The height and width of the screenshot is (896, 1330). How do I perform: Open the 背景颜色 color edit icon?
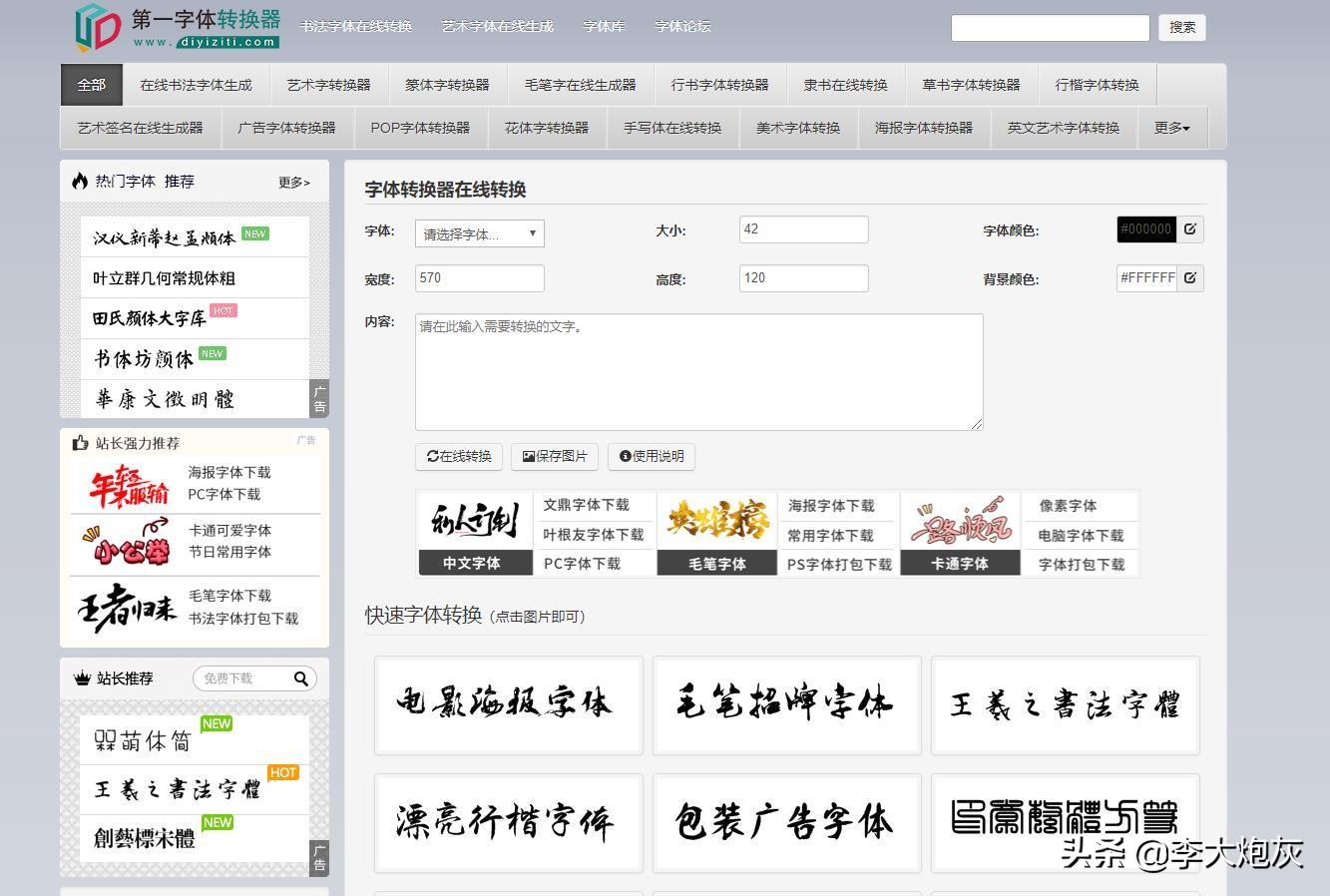pyautogui.click(x=1190, y=277)
